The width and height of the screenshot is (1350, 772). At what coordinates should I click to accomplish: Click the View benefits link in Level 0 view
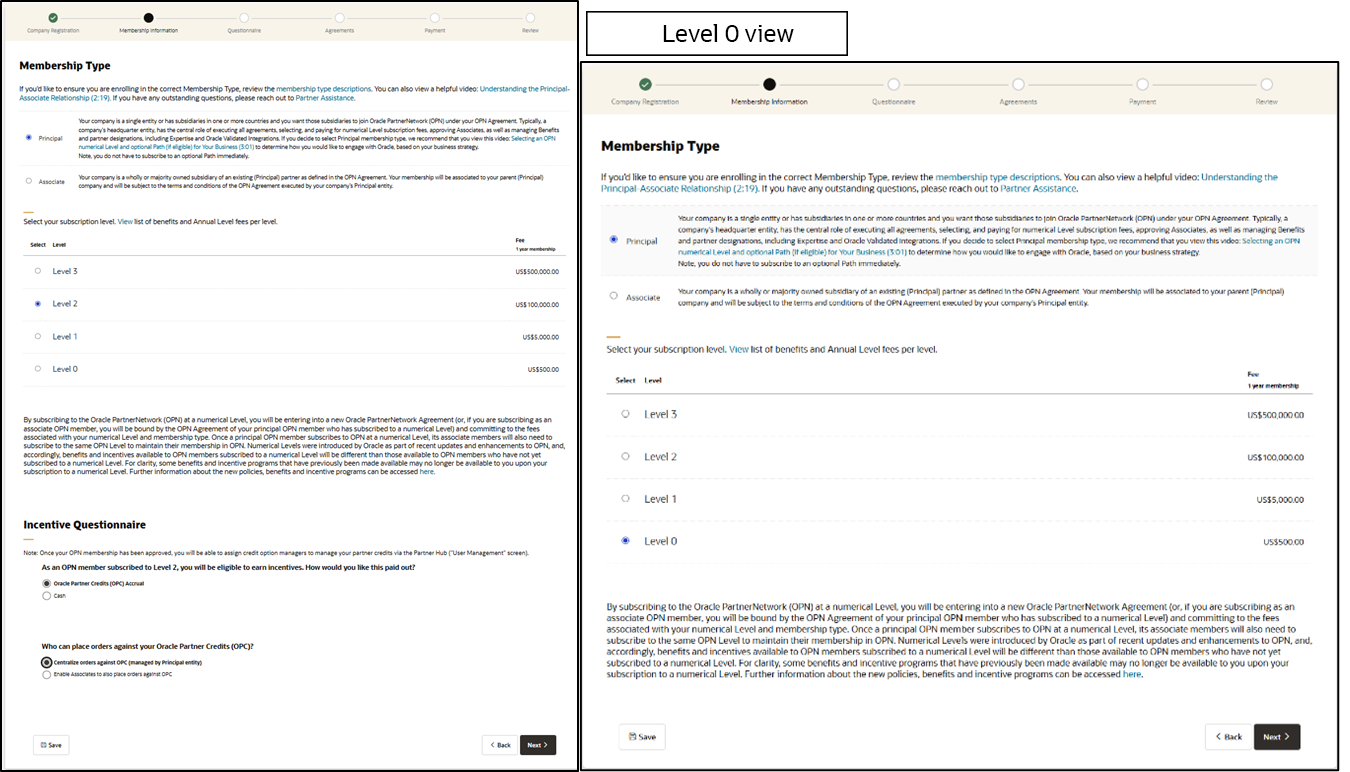click(739, 349)
